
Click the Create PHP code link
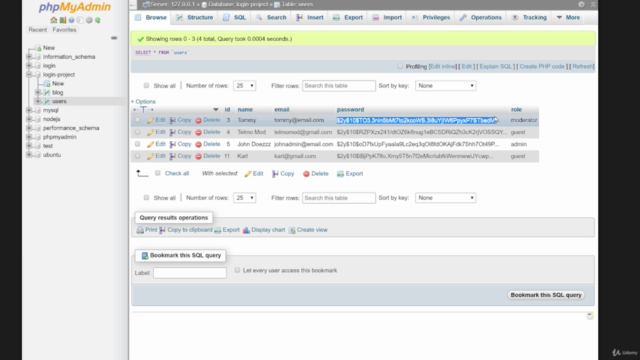point(542,67)
